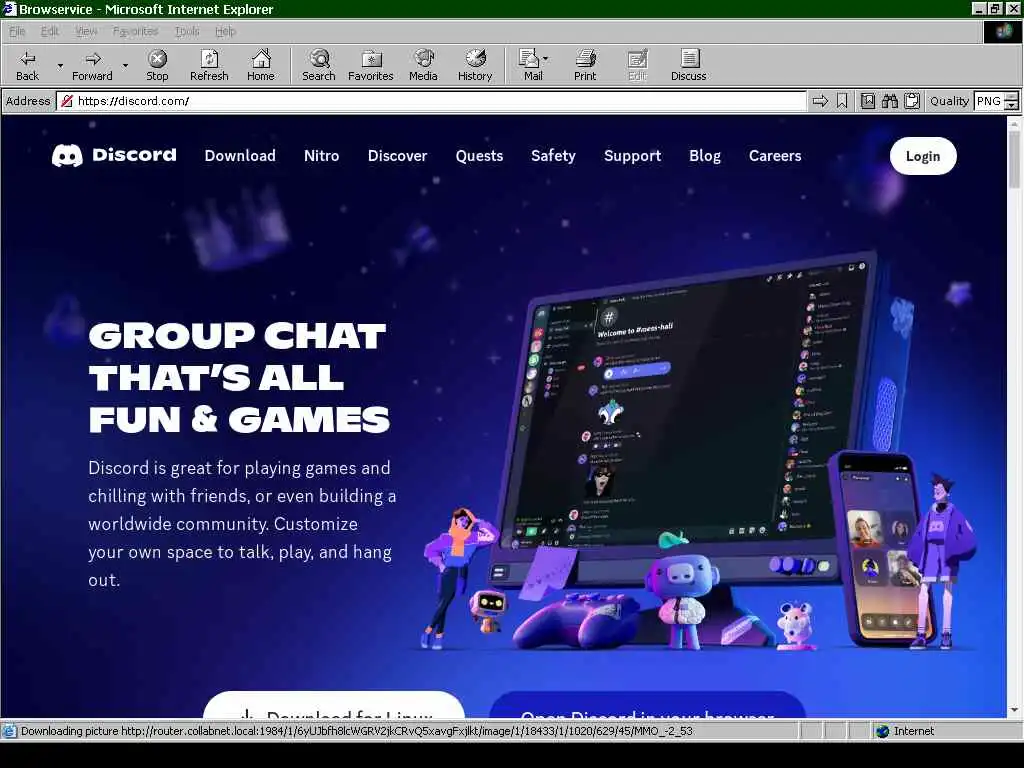Open the View menu

[86, 31]
